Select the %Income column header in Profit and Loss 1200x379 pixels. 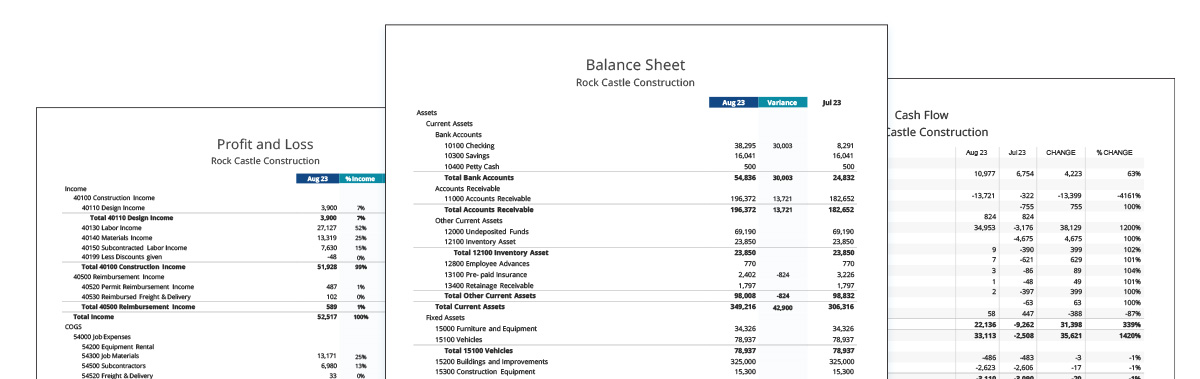(x=361, y=179)
